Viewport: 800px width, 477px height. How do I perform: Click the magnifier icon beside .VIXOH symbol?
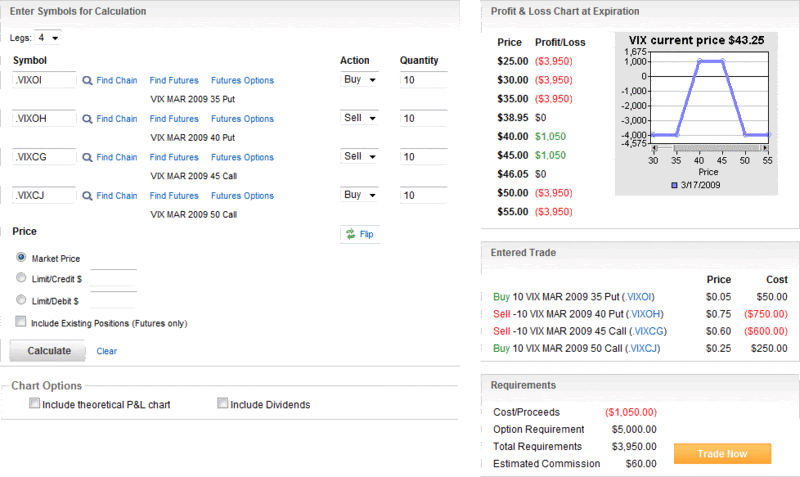87,119
